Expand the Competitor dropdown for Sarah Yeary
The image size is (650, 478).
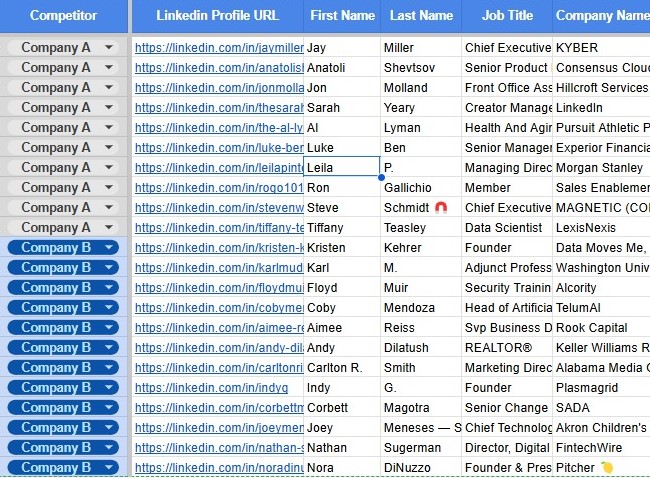point(109,107)
